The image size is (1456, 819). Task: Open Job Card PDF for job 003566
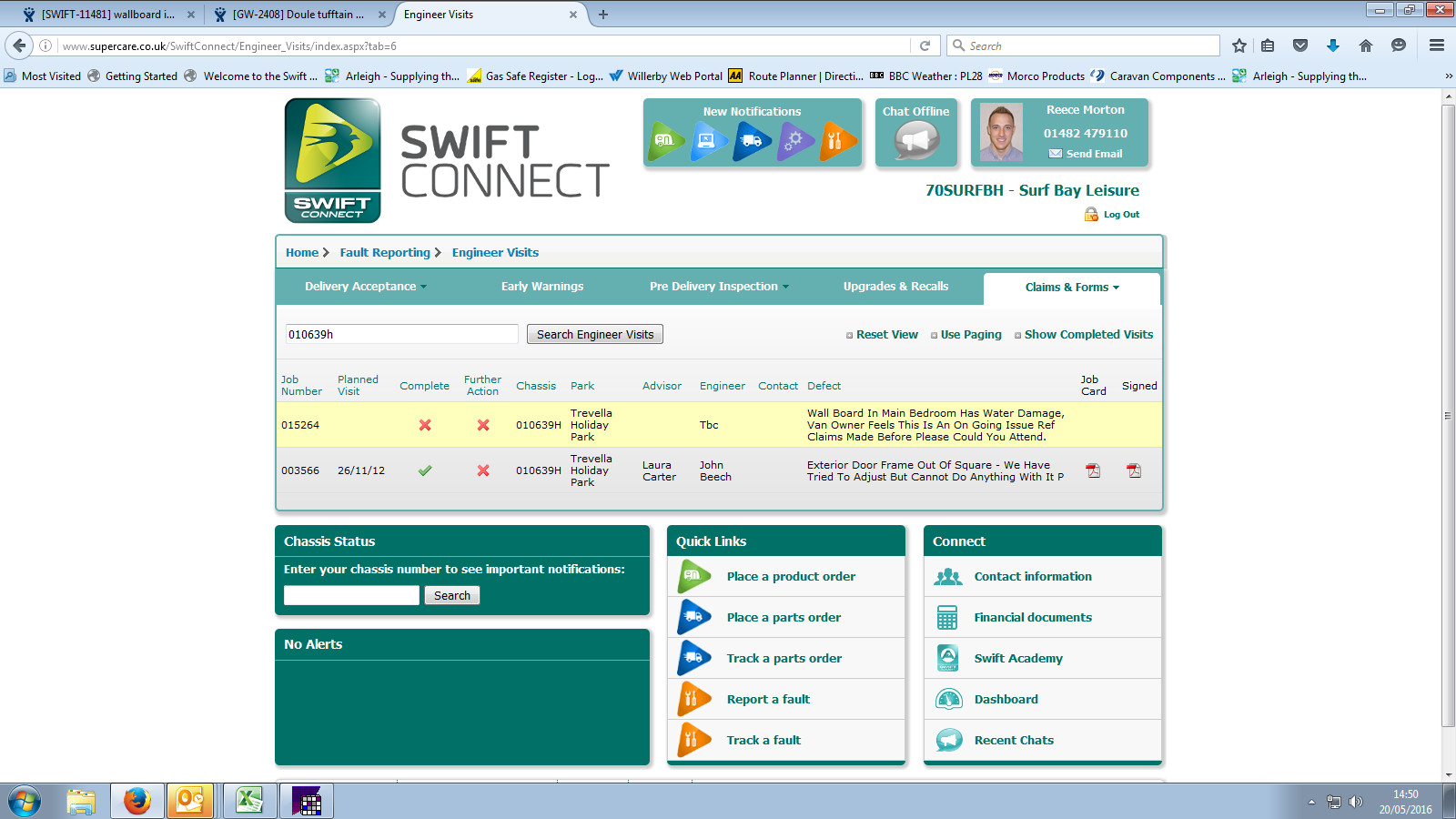coord(1093,470)
